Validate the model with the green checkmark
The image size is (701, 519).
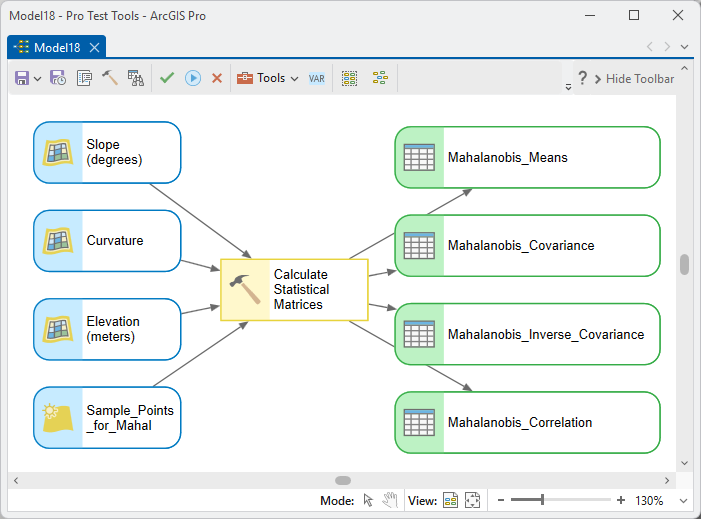[167, 78]
